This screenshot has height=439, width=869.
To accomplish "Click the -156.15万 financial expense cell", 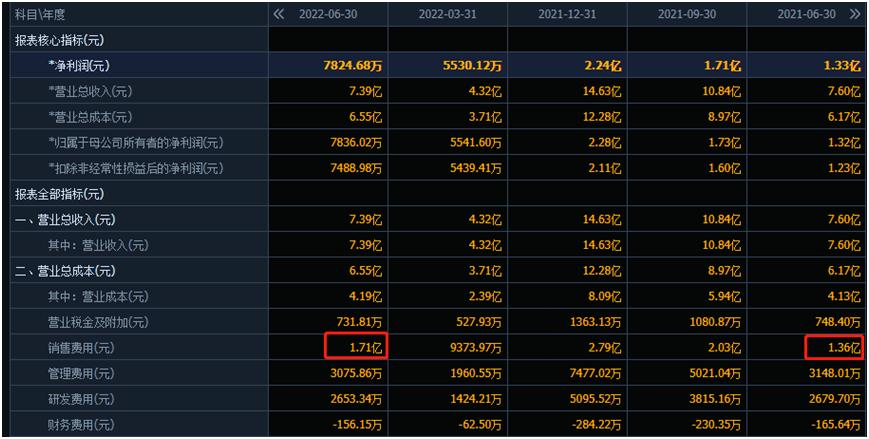I will click(356, 425).
